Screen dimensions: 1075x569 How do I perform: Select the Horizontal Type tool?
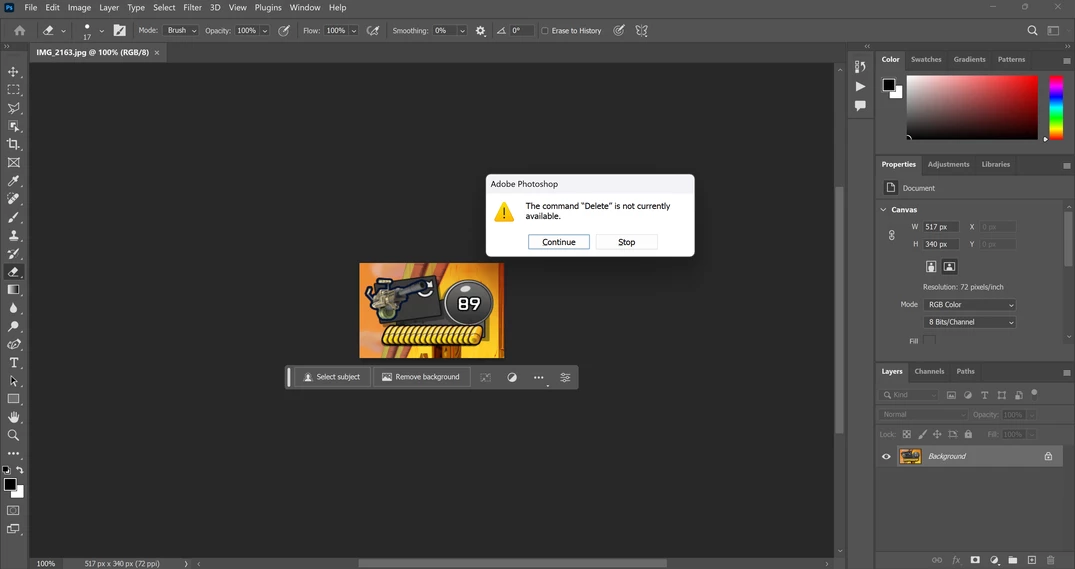[x=14, y=363]
